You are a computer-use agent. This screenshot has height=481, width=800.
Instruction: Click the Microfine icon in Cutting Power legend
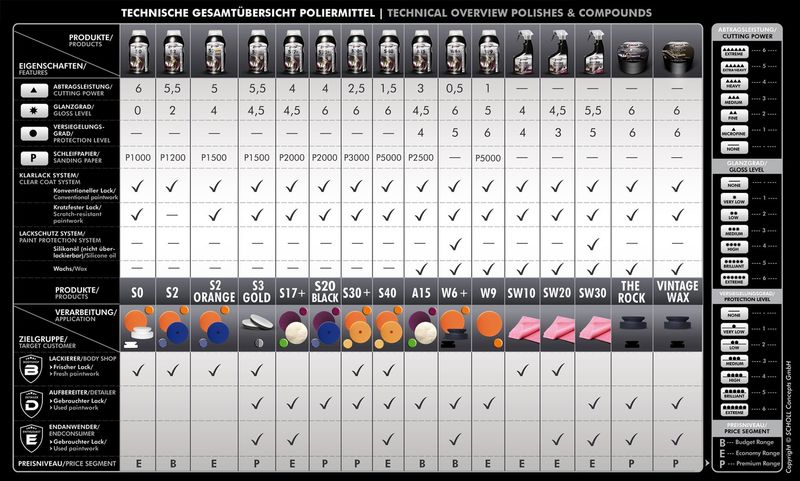(x=735, y=131)
